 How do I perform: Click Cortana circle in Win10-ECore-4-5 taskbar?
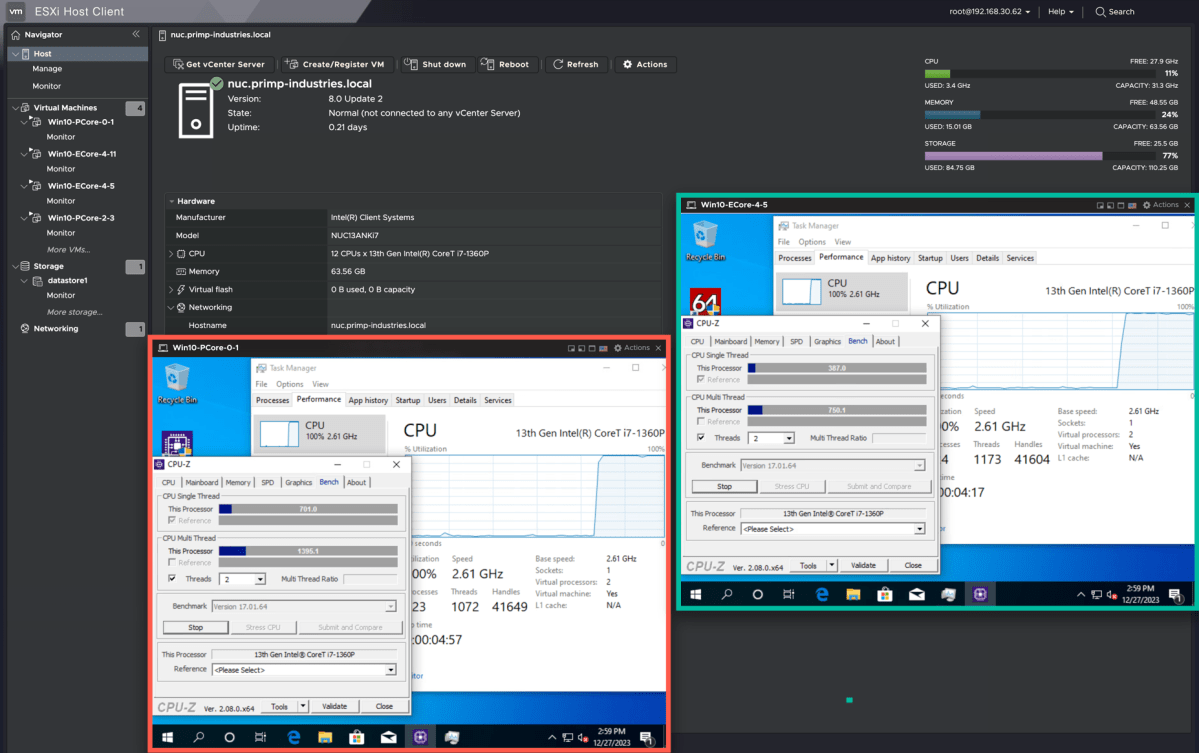(758, 595)
